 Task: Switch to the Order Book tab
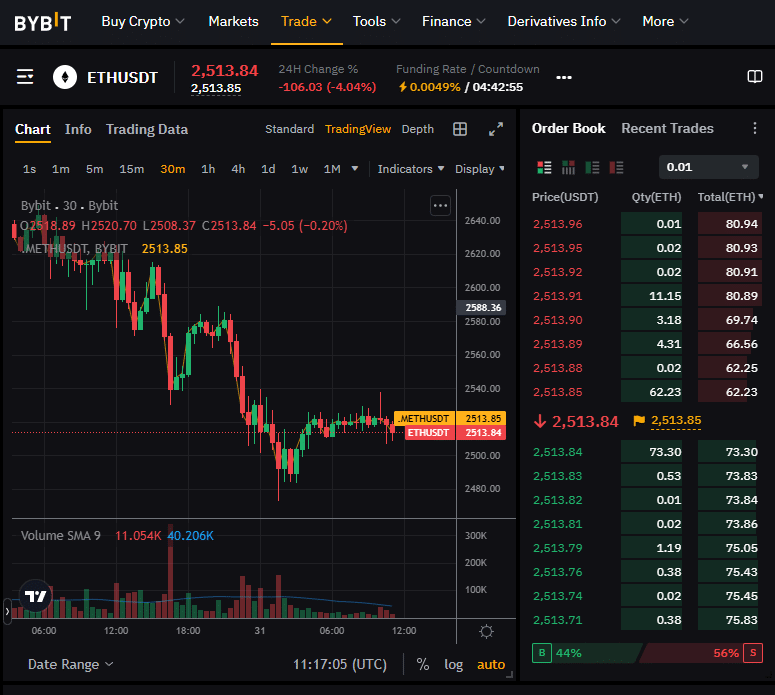click(568, 129)
